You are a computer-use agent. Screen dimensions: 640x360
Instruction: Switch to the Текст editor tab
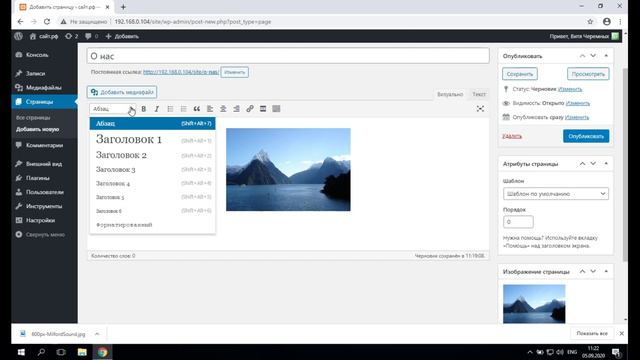click(x=479, y=94)
